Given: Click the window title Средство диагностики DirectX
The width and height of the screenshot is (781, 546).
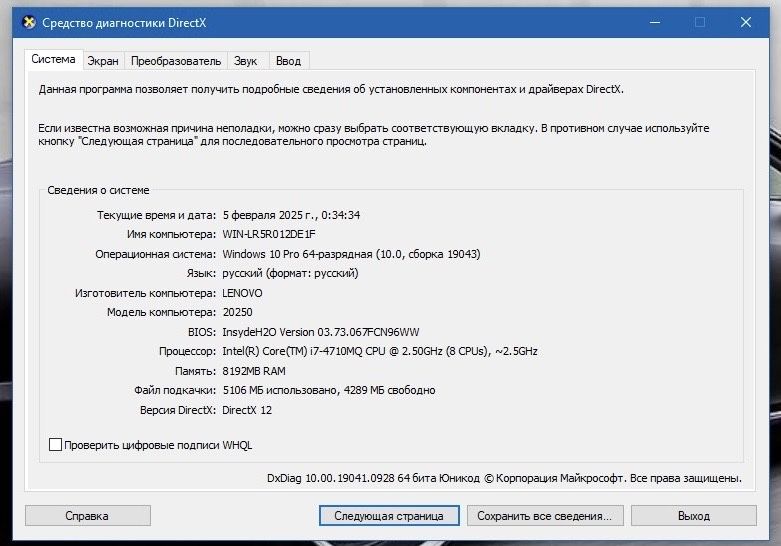Looking at the screenshot, I should pos(124,23).
